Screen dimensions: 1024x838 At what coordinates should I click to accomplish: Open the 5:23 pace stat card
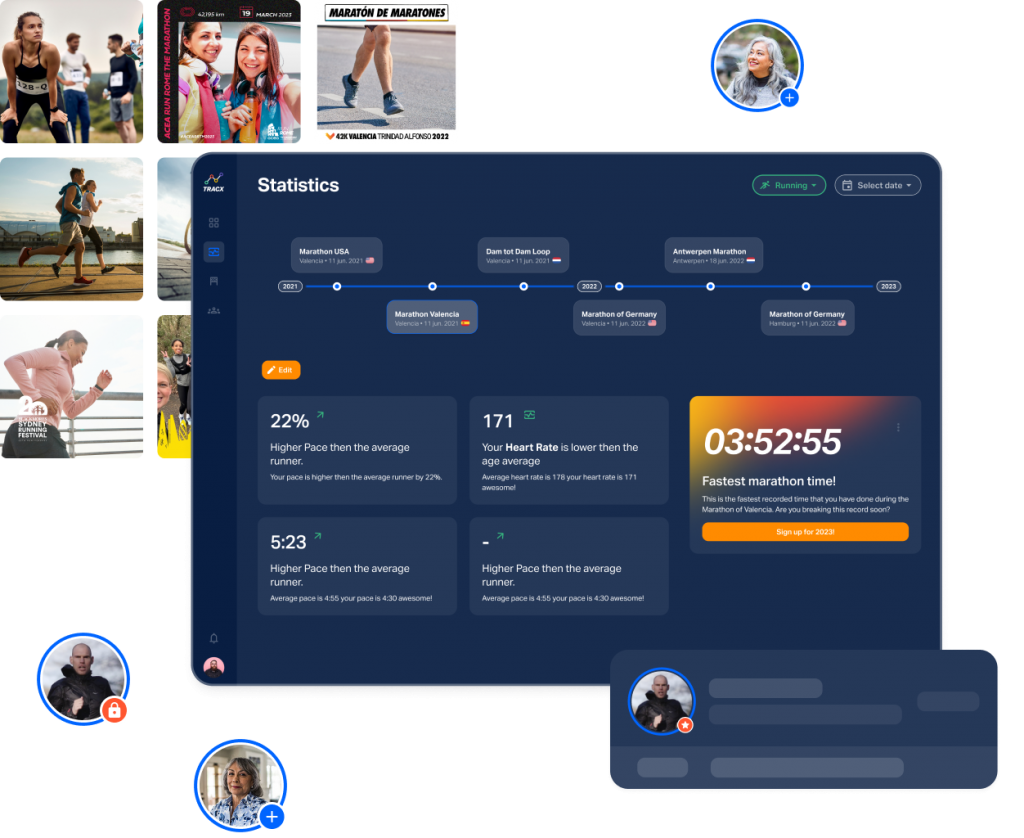pyautogui.click(x=357, y=566)
